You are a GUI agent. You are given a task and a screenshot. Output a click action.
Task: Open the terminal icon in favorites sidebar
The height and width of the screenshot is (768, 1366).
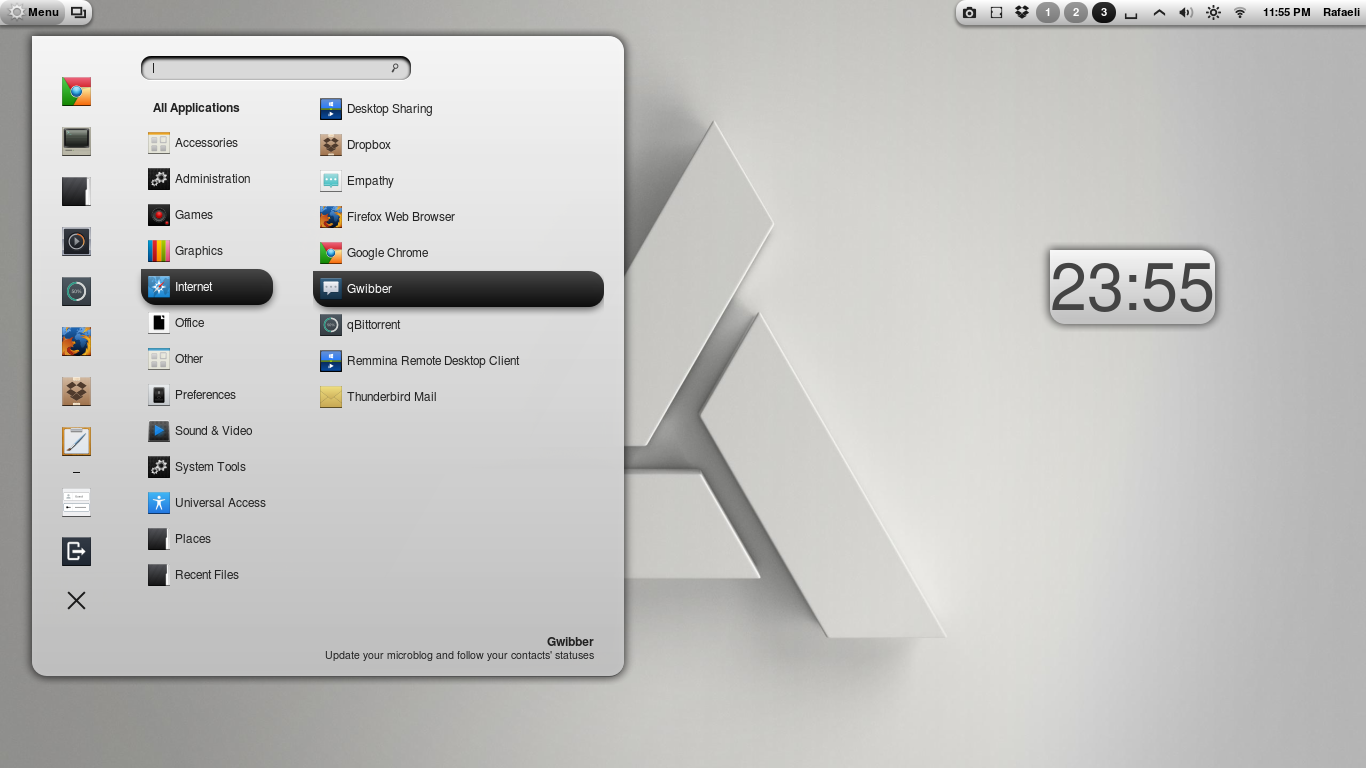(76, 141)
